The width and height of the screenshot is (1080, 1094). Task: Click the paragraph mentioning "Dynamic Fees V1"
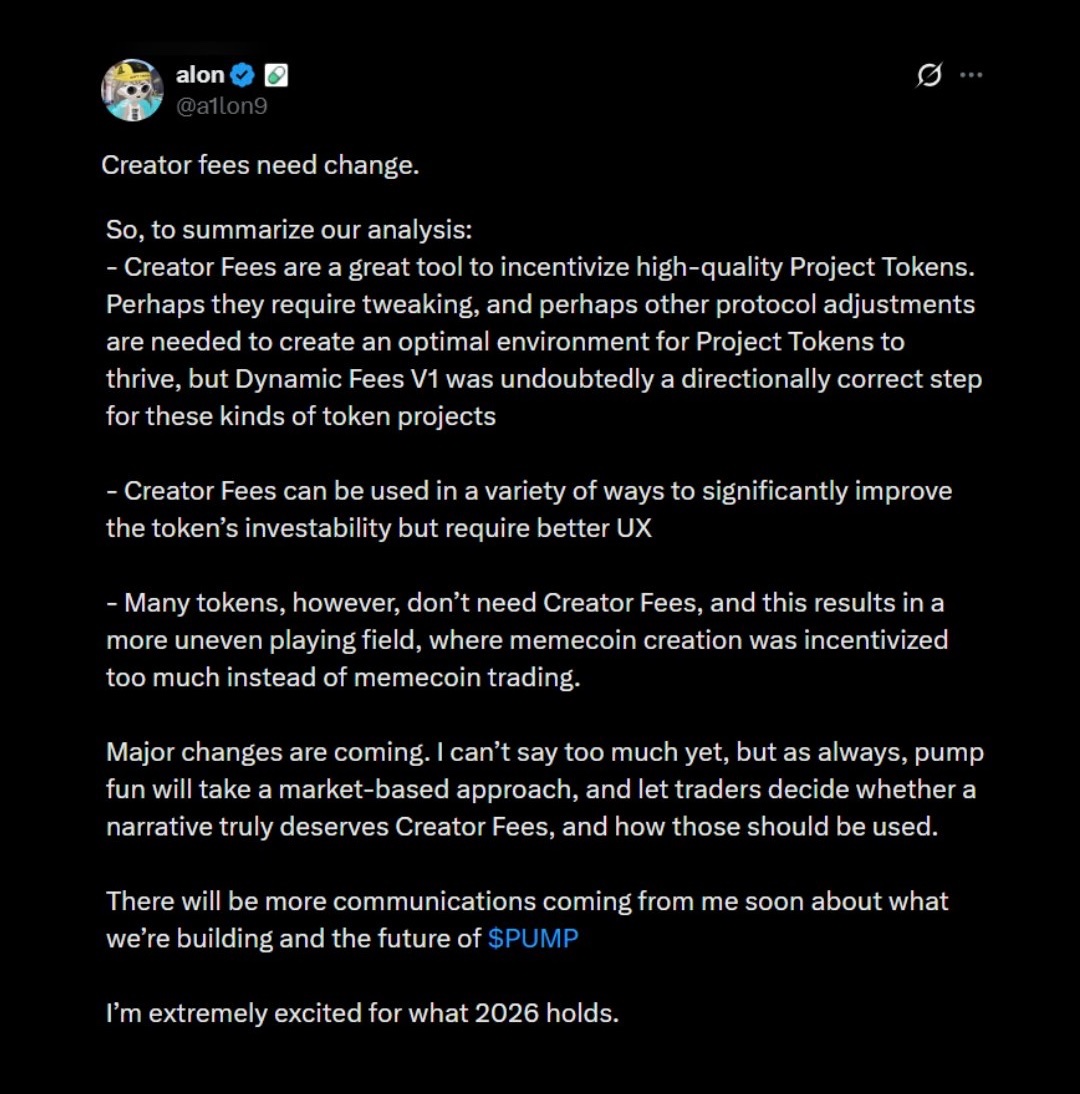(544, 379)
